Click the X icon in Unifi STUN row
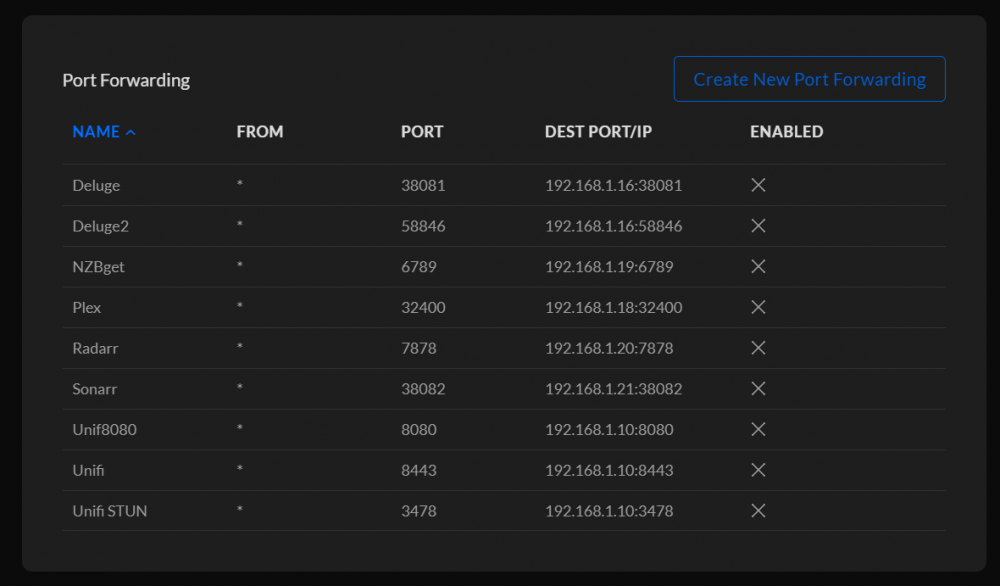This screenshot has height=586, width=1000. pos(758,511)
